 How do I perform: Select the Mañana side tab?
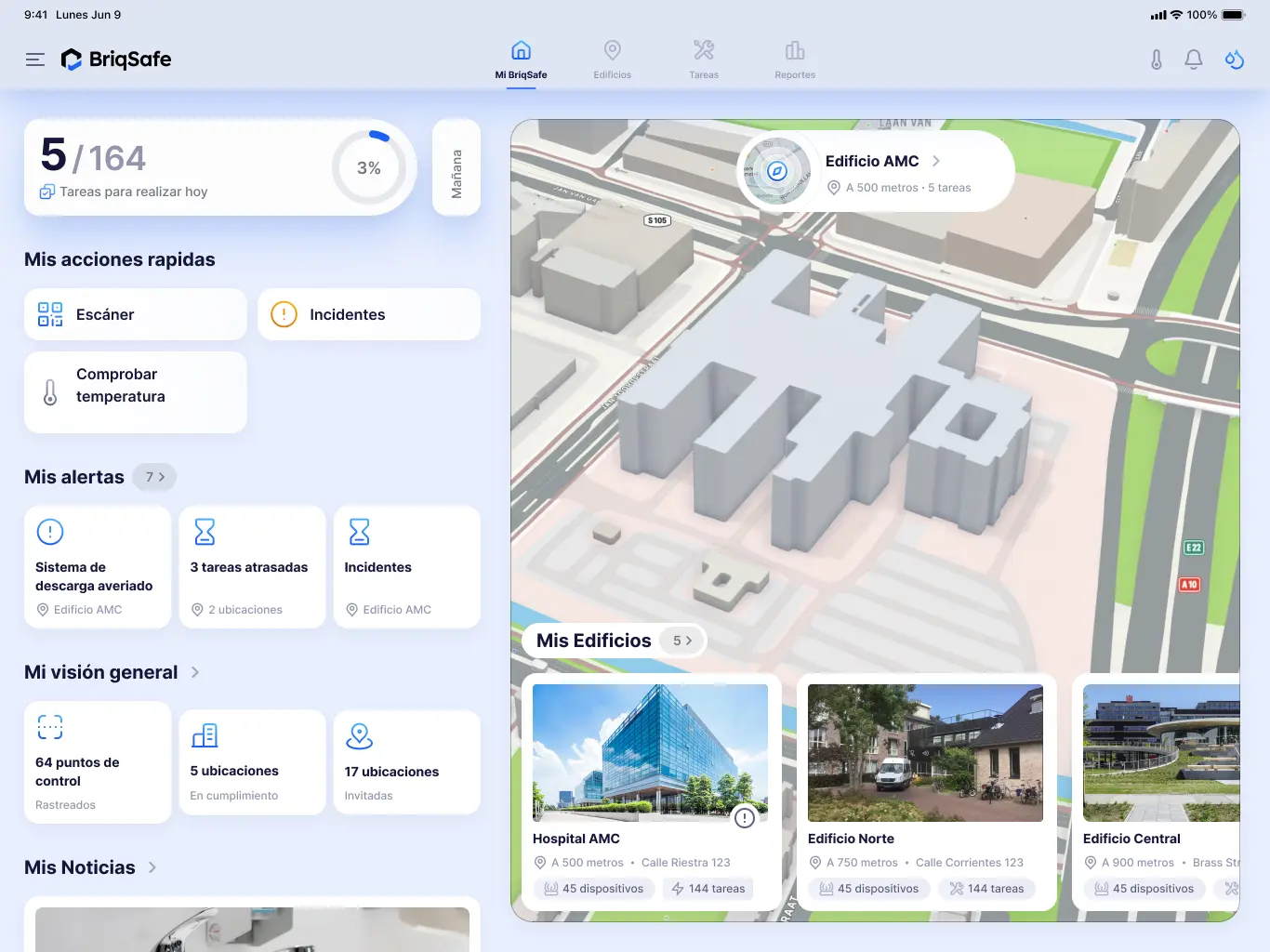tap(456, 167)
